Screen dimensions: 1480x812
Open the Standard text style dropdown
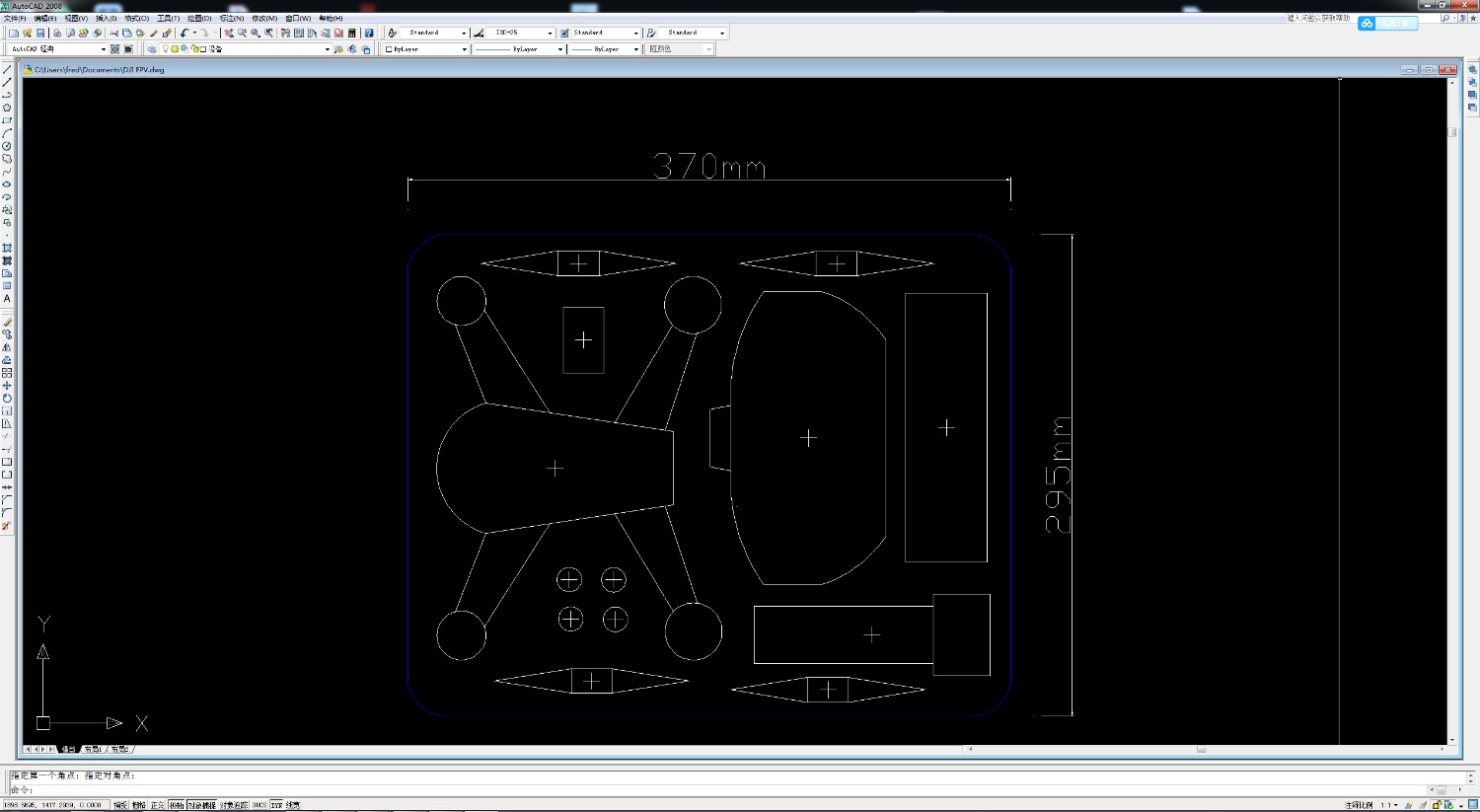pyautogui.click(x=434, y=33)
